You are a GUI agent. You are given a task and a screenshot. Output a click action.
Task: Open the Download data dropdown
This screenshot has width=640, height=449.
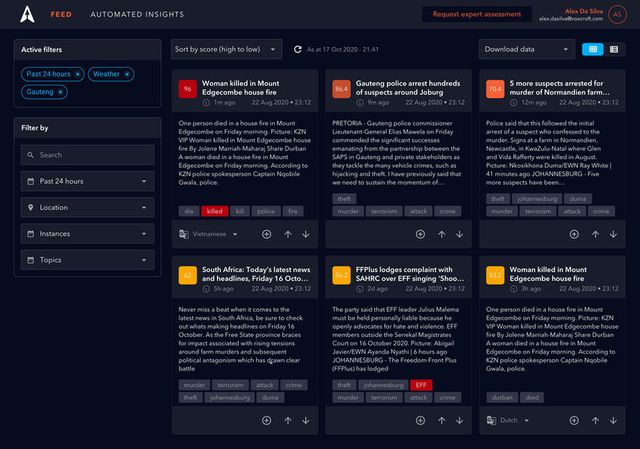527,49
